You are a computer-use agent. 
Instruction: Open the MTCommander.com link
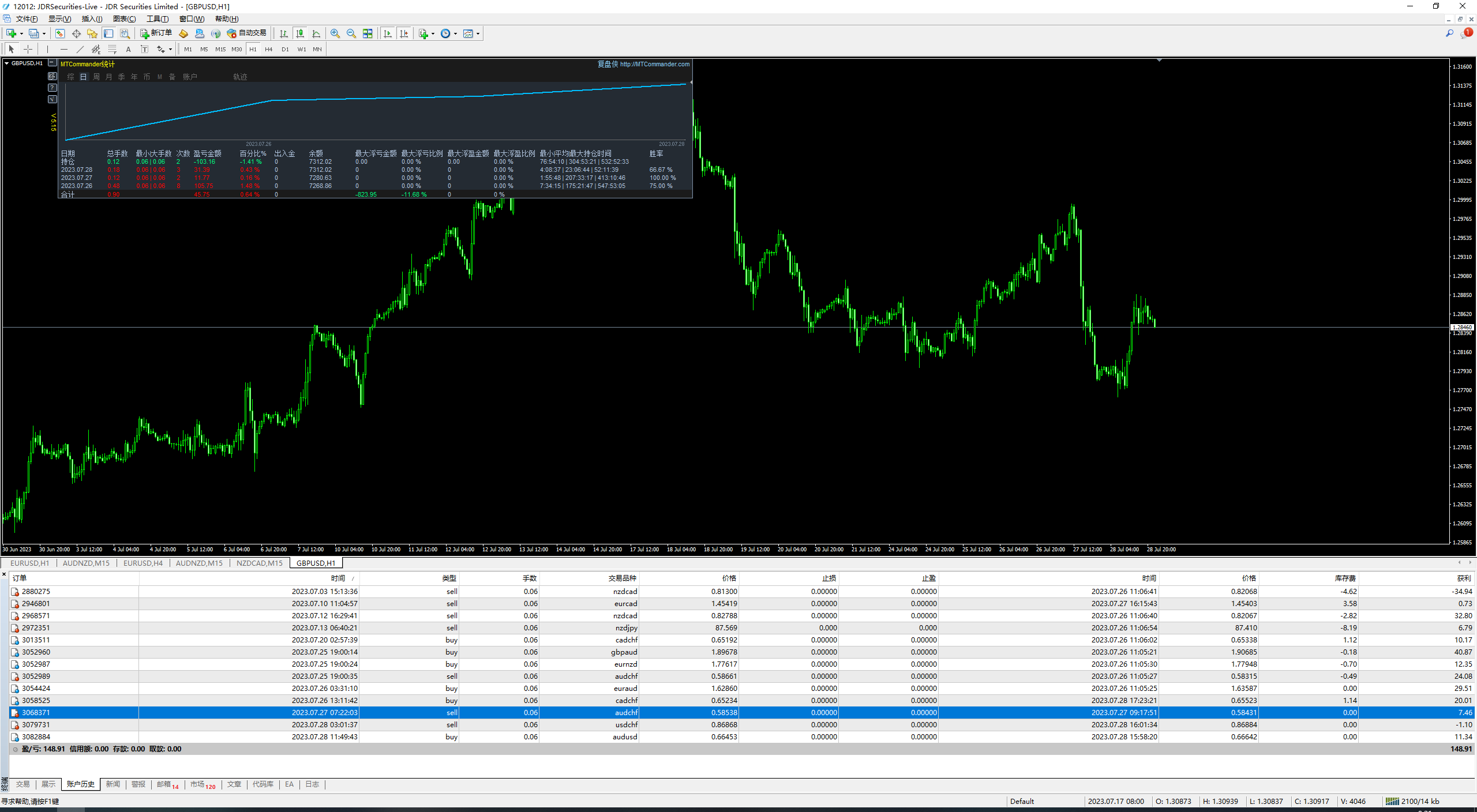pyautogui.click(x=654, y=64)
